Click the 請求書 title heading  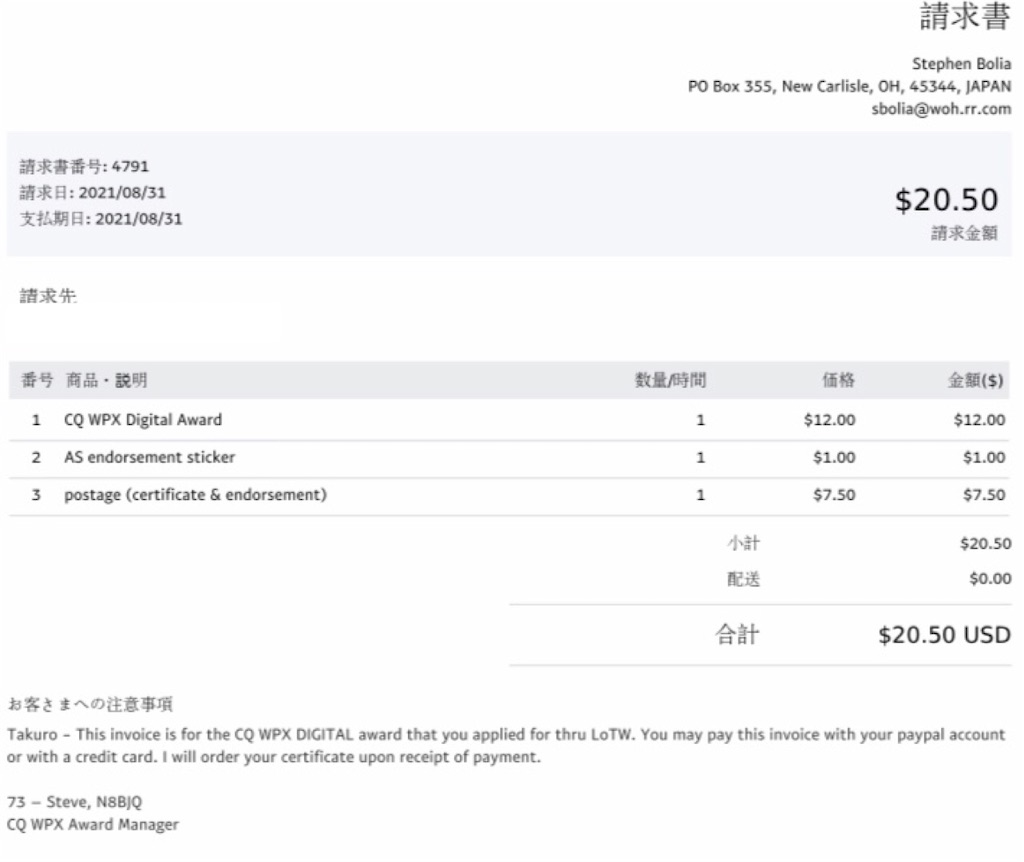(965, 16)
